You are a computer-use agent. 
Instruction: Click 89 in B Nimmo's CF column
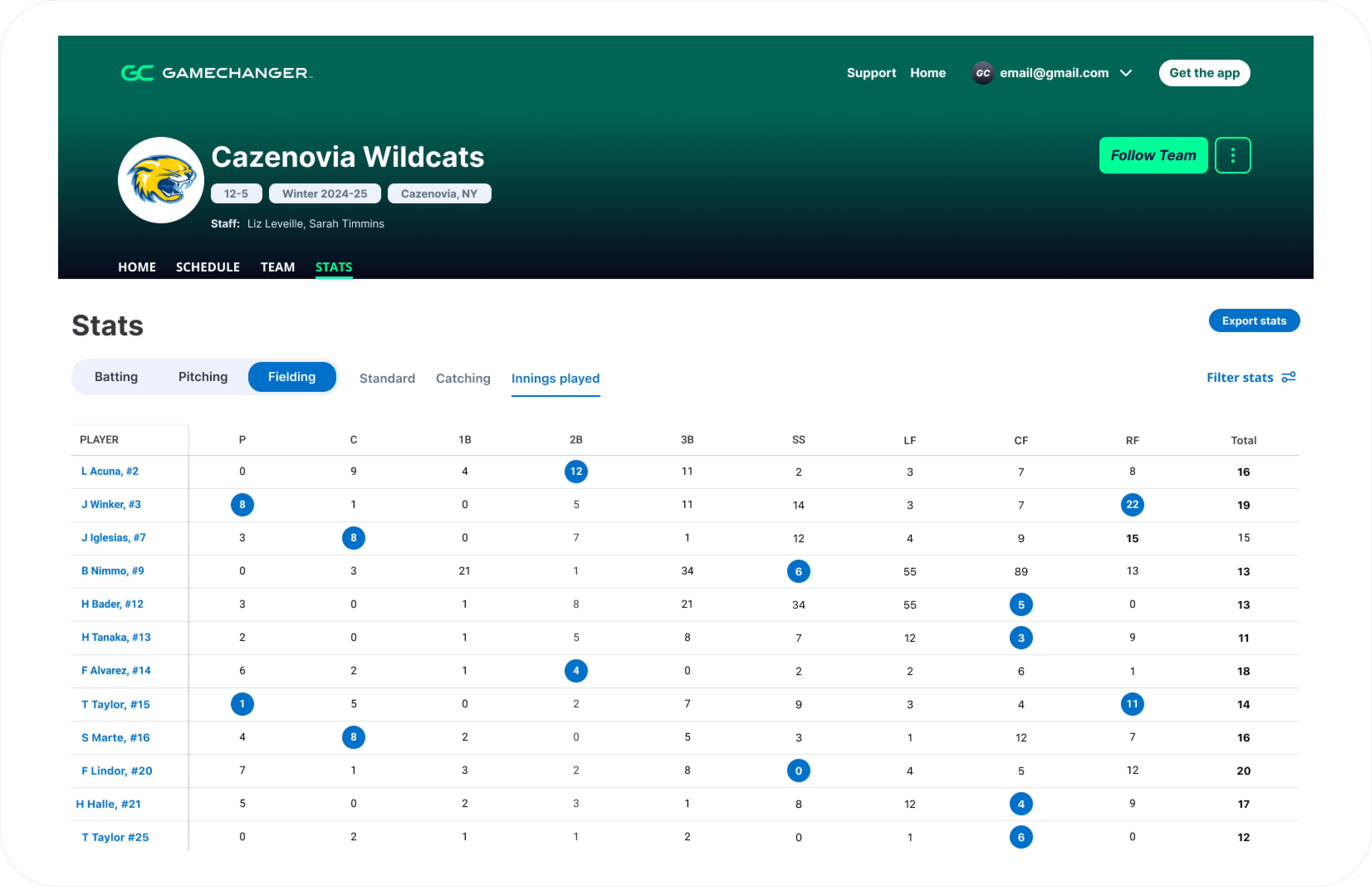1021,572
